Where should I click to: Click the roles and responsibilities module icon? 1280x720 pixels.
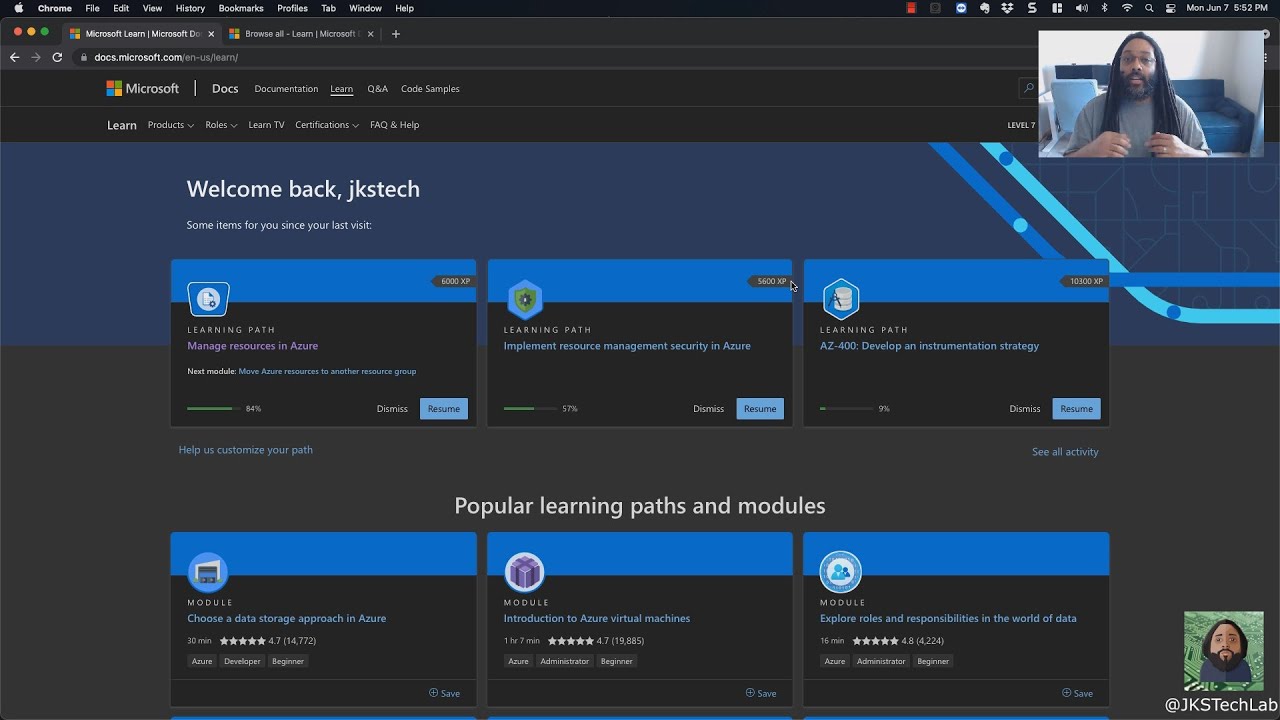click(x=841, y=573)
